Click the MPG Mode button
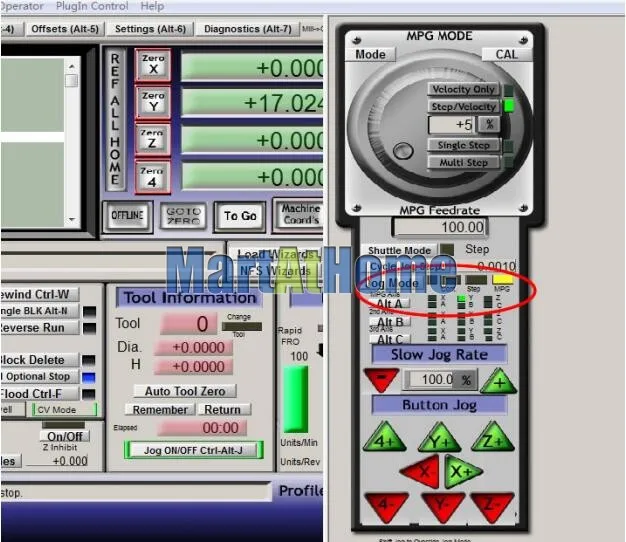626x542 pixels. (x=370, y=54)
